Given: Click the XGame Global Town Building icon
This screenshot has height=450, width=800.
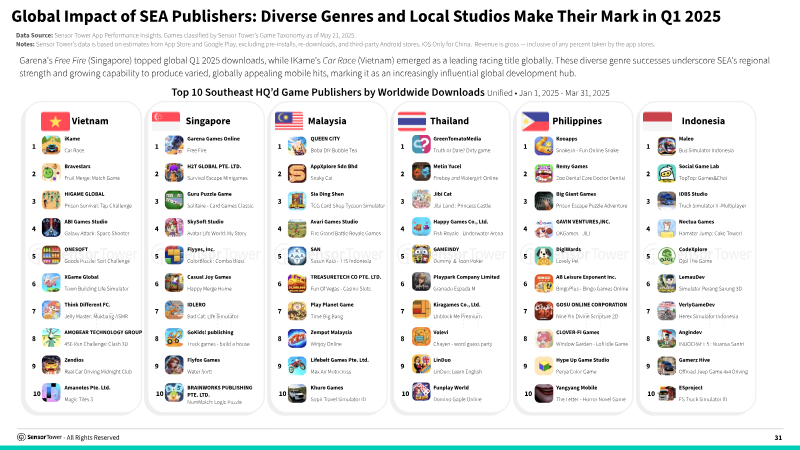Looking at the screenshot, I should [51, 283].
